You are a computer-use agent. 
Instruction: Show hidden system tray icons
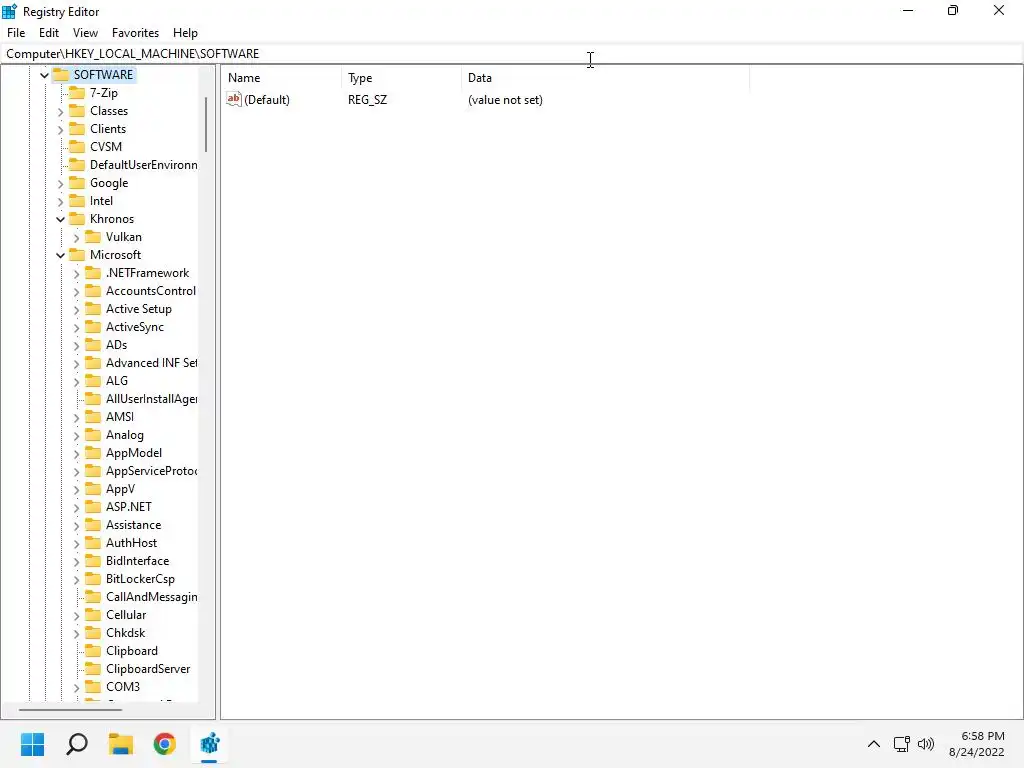873,744
